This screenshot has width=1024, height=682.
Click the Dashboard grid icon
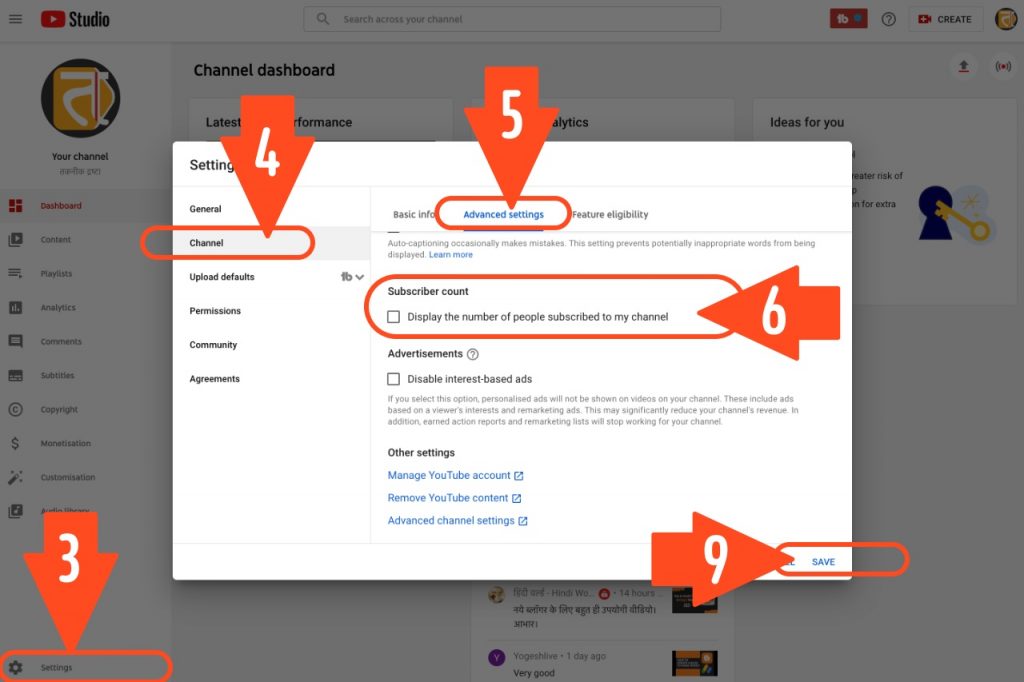[16, 206]
